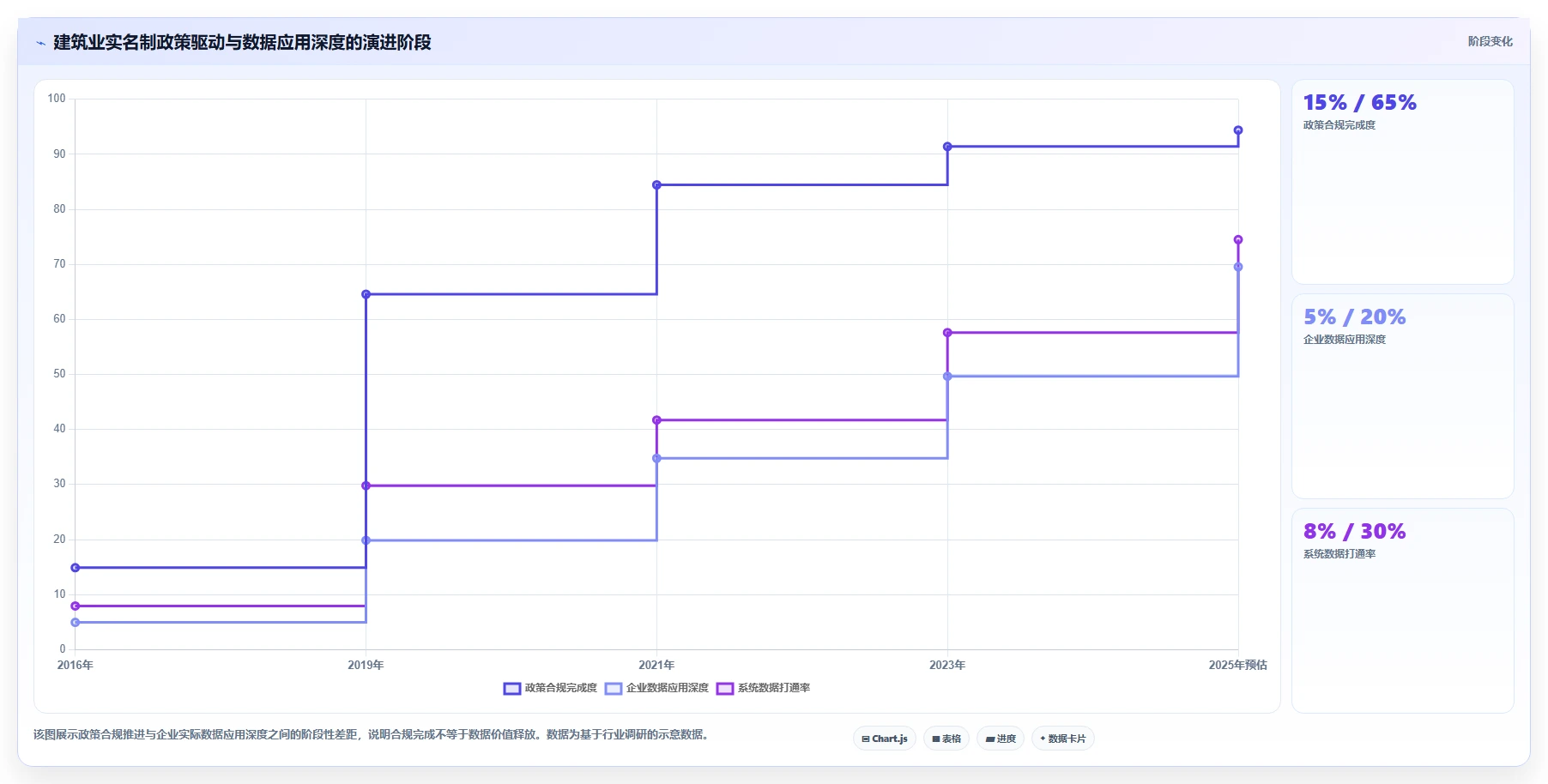Click the 2019年 系统数据打通率 point at 30
Image resolution: width=1548 pixels, height=784 pixels.
tap(366, 485)
